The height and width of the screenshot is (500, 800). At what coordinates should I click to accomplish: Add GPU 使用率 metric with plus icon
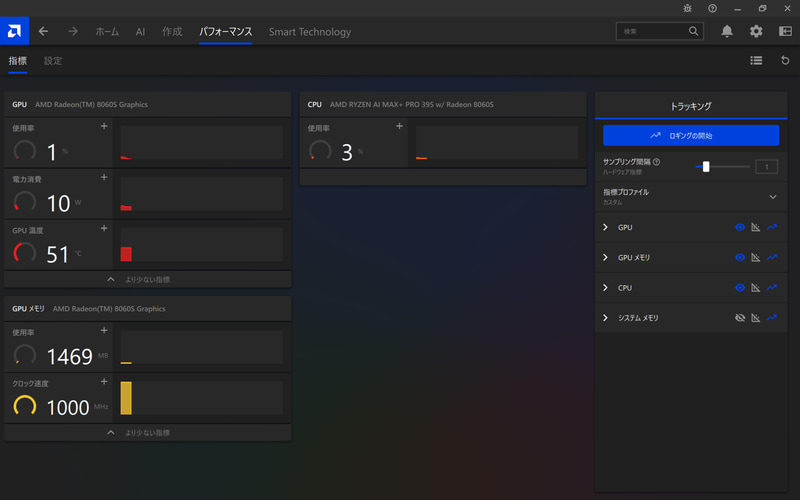pyautogui.click(x=104, y=126)
